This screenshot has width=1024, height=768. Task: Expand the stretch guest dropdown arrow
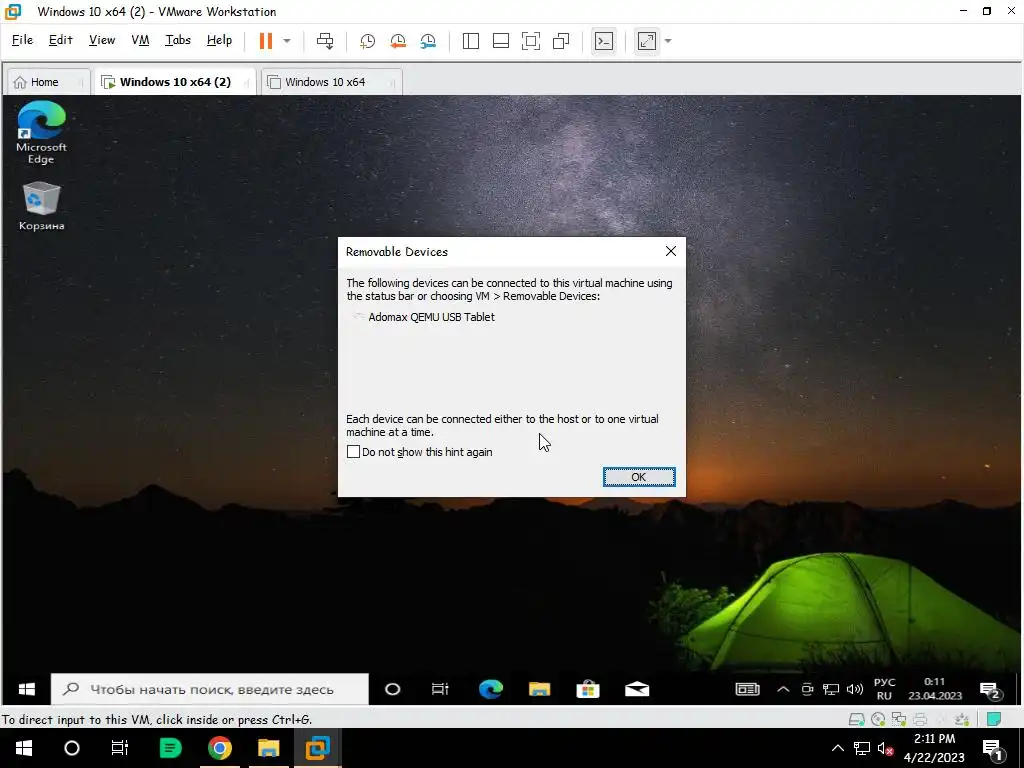[667, 41]
